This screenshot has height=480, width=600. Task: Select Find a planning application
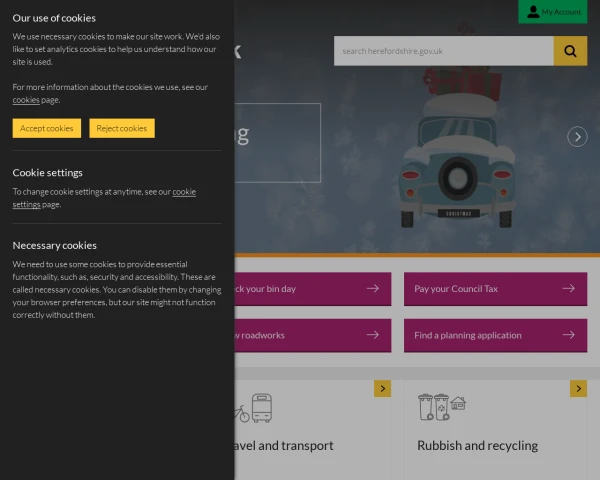click(468, 335)
